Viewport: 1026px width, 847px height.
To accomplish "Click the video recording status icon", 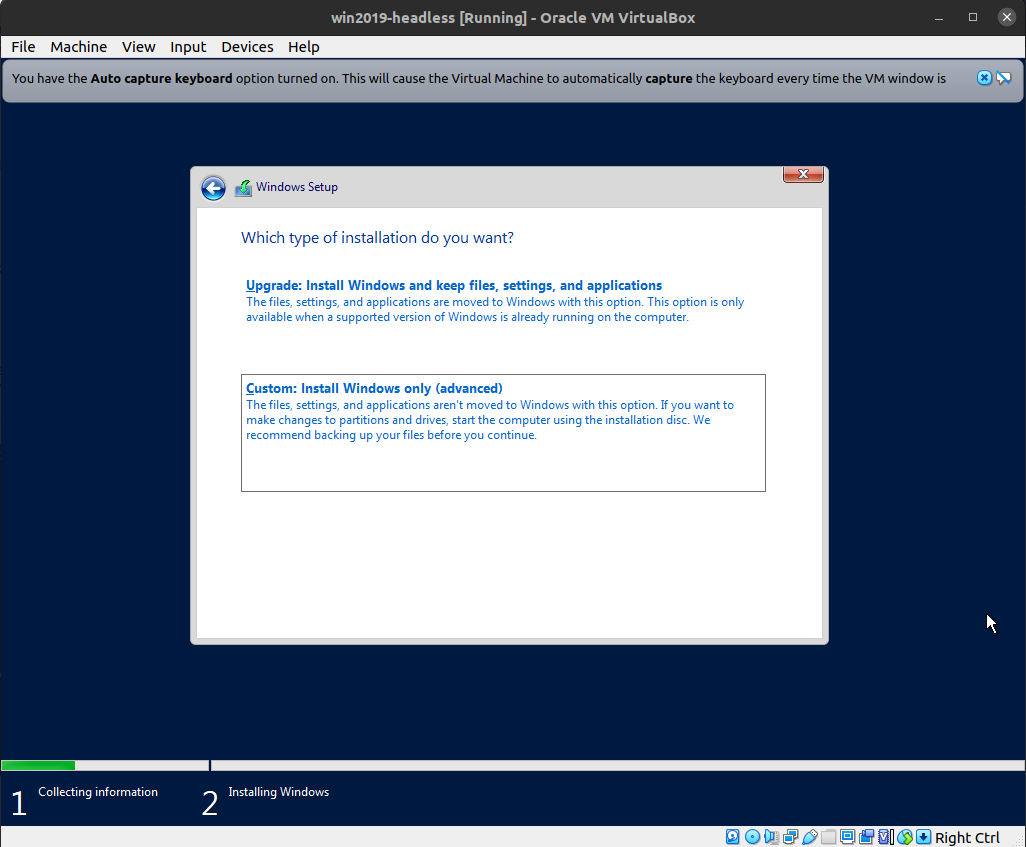I will [866, 837].
